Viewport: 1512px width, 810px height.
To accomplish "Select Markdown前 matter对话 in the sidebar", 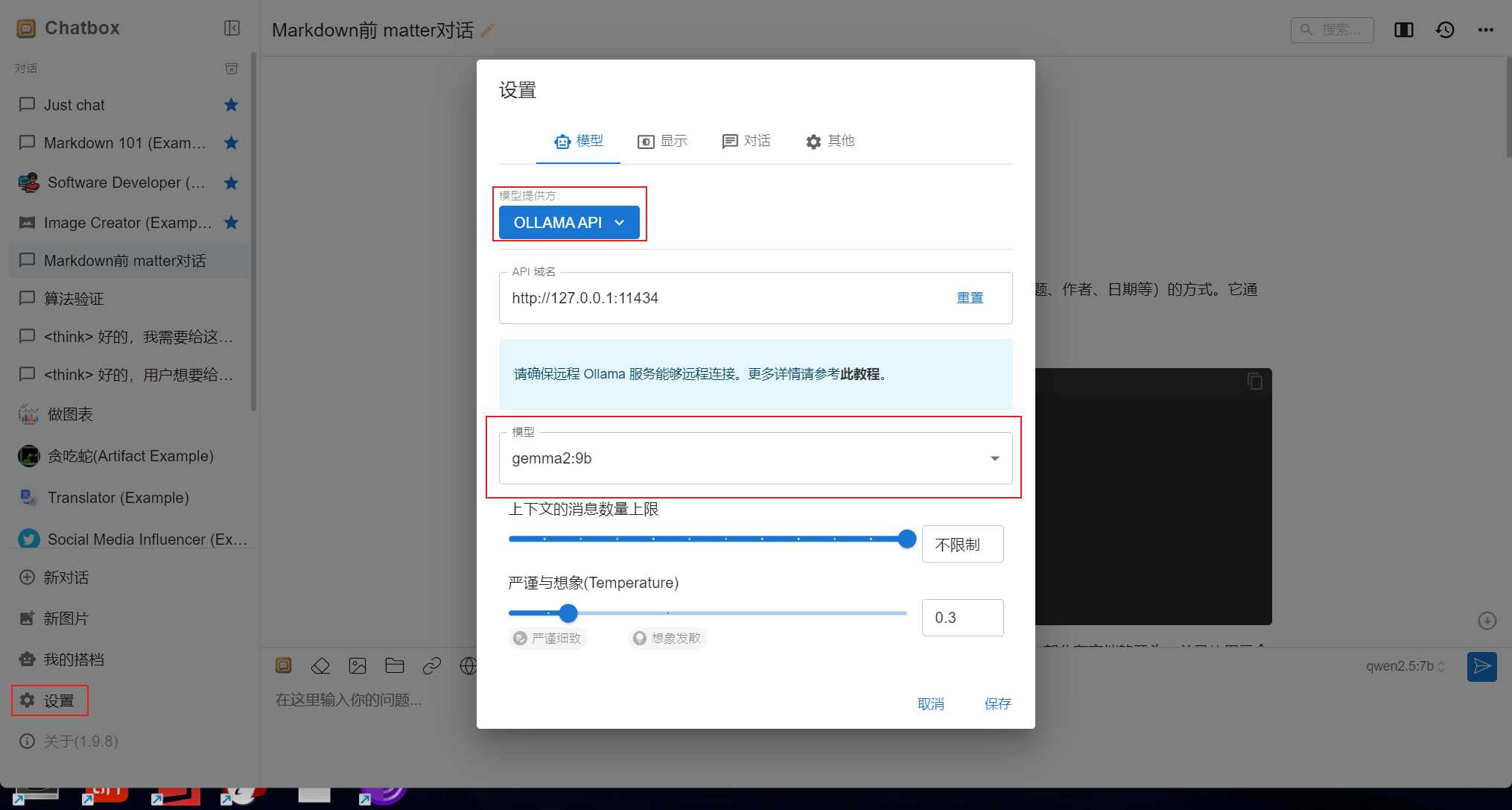I will pyautogui.click(x=130, y=261).
